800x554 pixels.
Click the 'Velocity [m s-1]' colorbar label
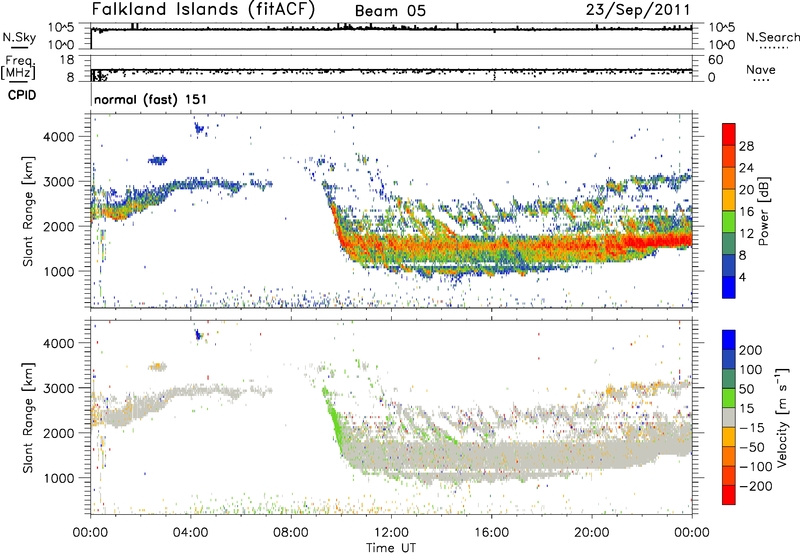[781, 417]
